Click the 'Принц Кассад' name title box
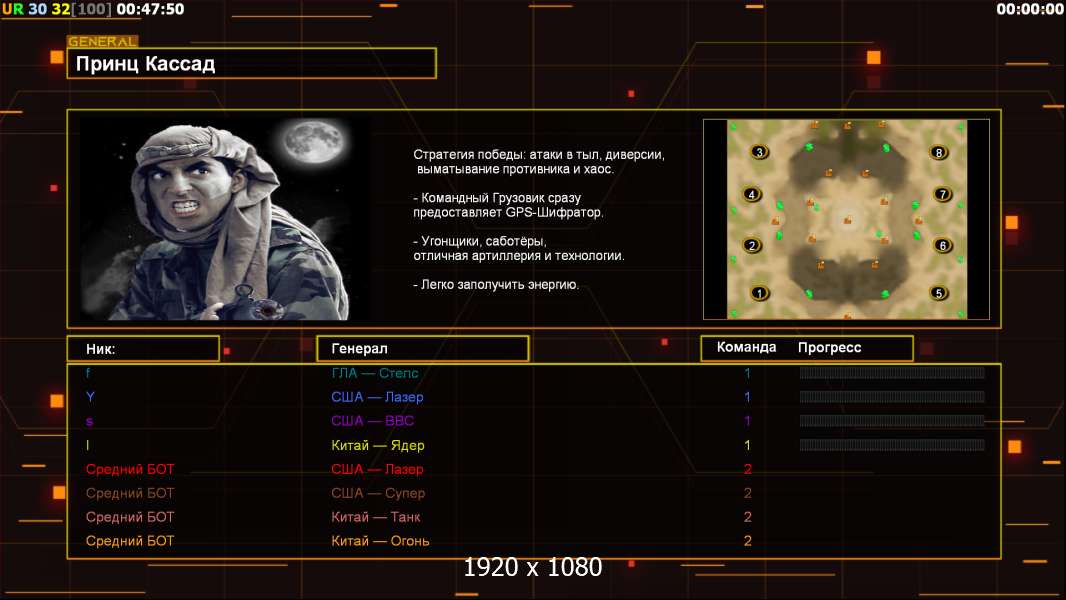Screen dimensions: 1066x600 point(251,64)
